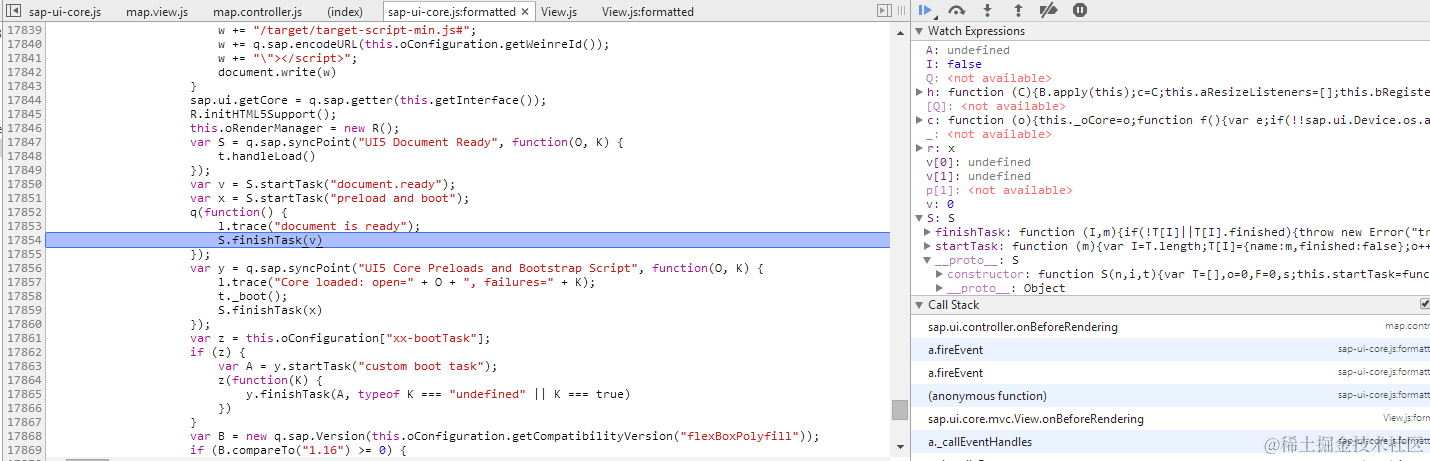1430x461 pixels.
Task: Click the highlighted line S.finishTask(v)
Action: (468, 240)
